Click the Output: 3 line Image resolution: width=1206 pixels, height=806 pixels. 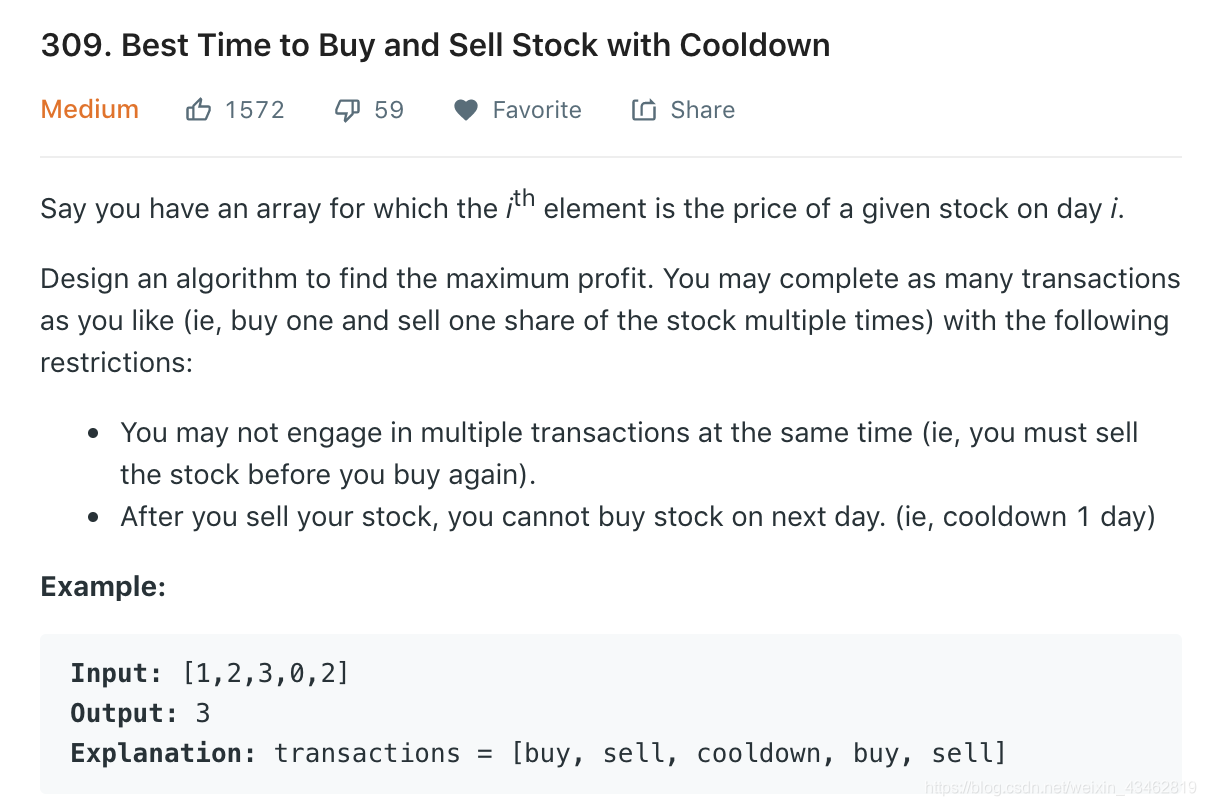140,713
